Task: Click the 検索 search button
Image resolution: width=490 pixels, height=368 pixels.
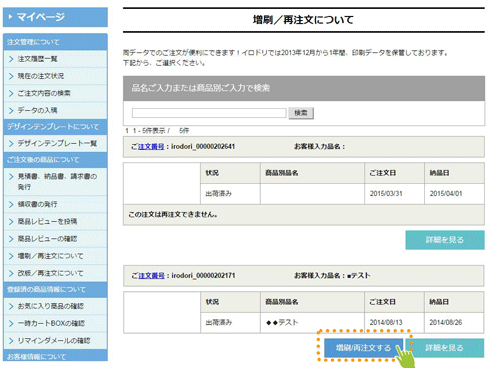Action: [301, 113]
